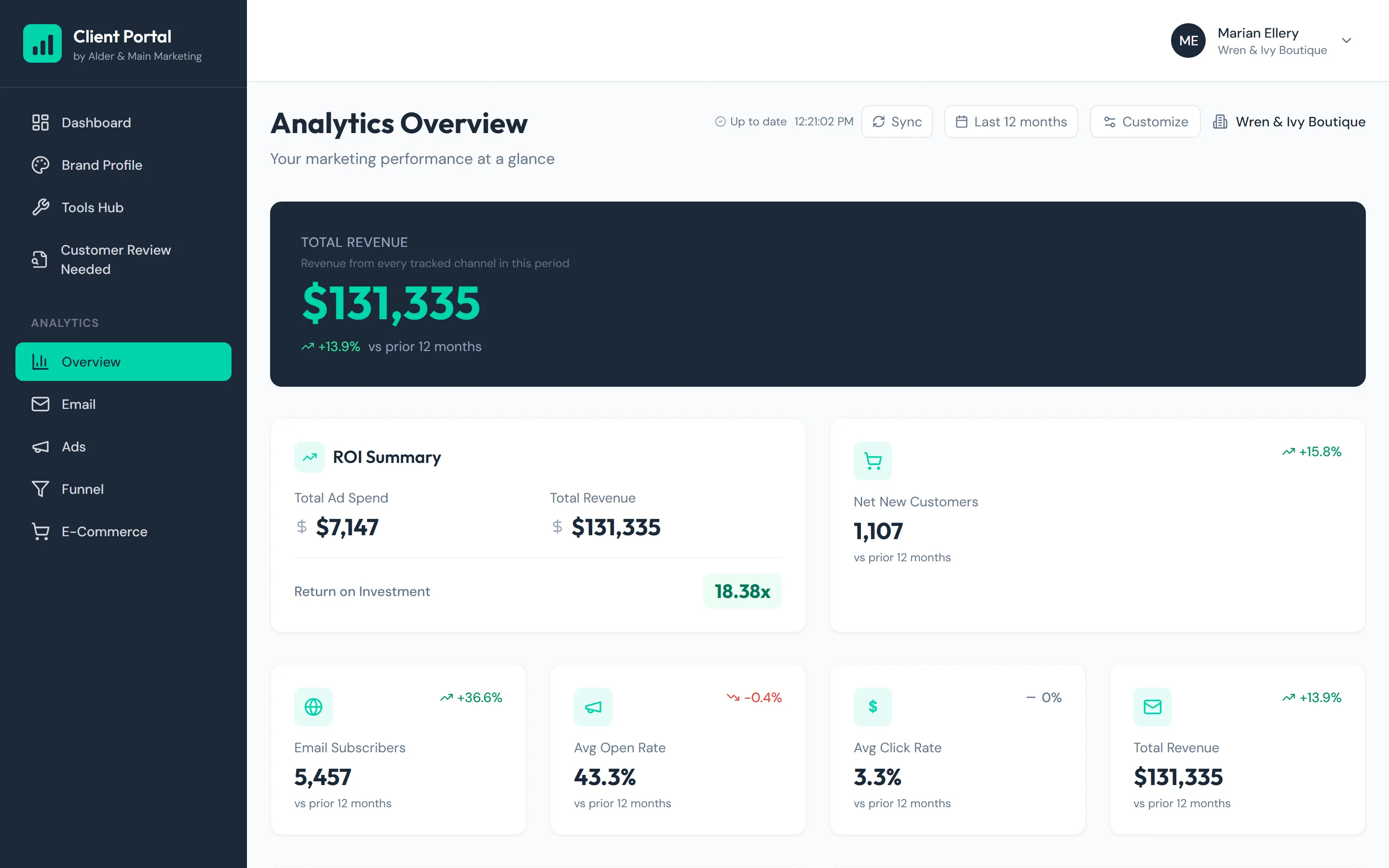The image size is (1389, 868).
Task: Click the E-Commerce cart icon in sidebar
Action: 40,531
